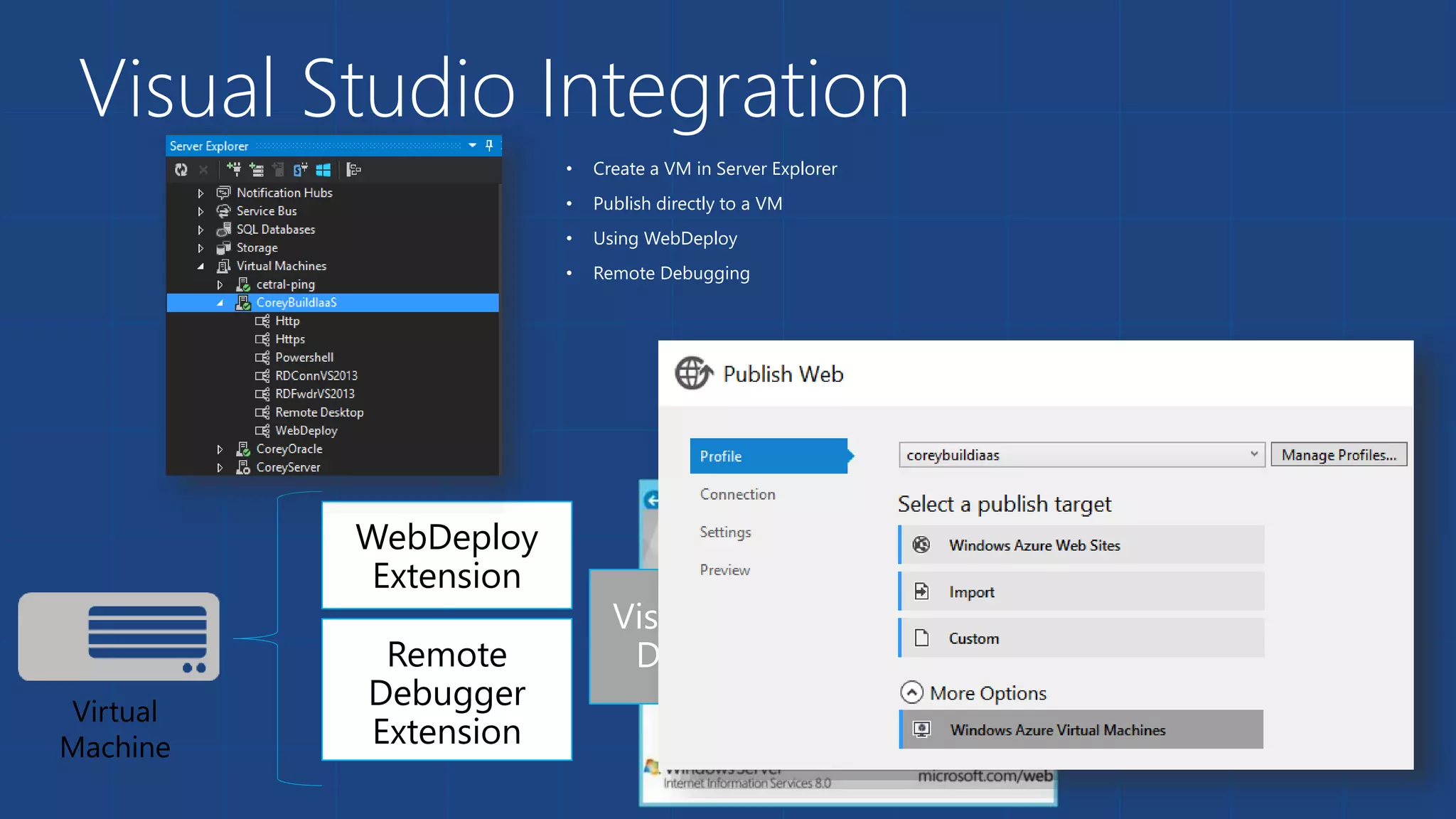
Task: Choose the Custom publish target
Action: click(1081, 638)
